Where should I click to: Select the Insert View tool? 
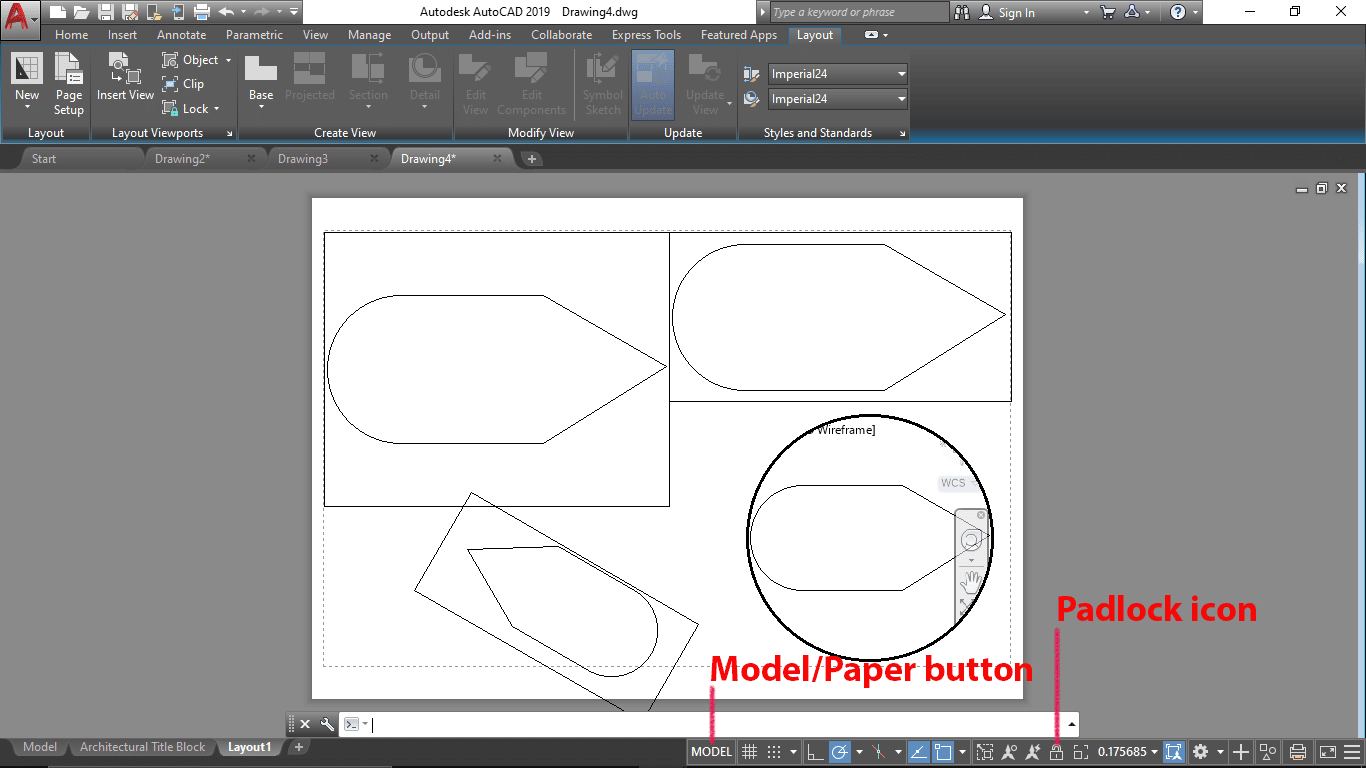(124, 80)
